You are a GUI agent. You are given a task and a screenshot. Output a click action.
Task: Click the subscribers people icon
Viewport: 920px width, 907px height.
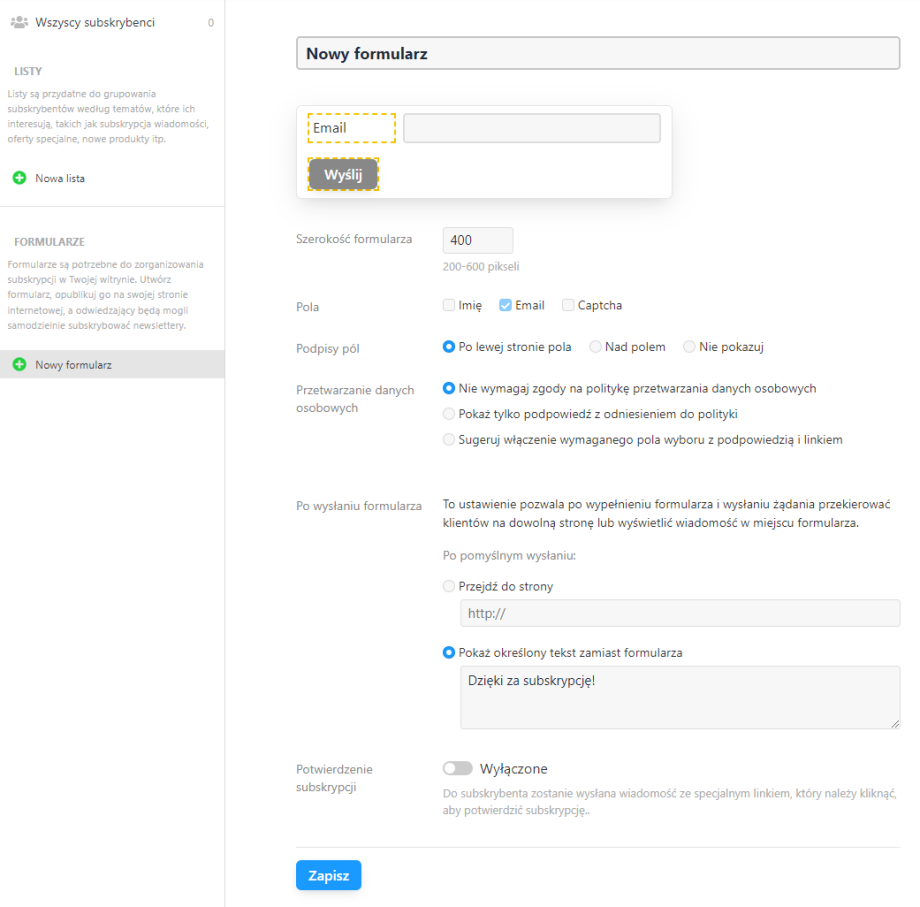[x=19, y=22]
